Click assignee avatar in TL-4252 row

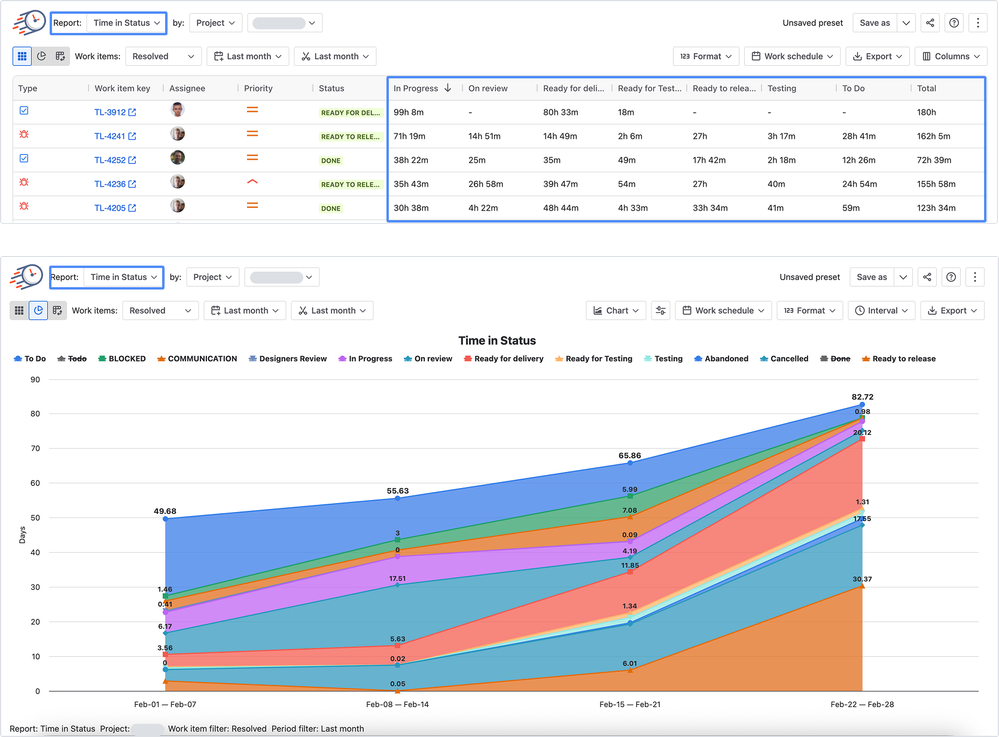(x=178, y=157)
